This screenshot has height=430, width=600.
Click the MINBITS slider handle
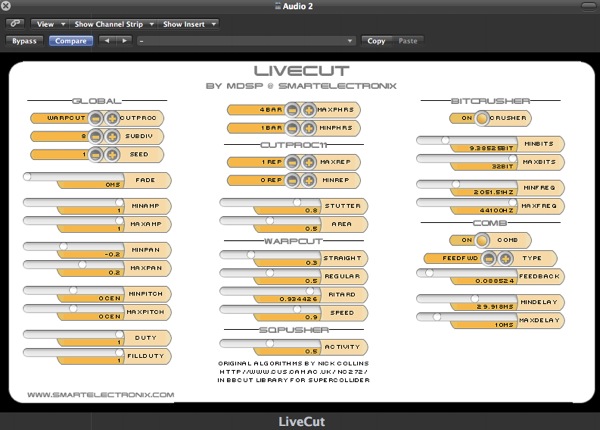(445, 140)
